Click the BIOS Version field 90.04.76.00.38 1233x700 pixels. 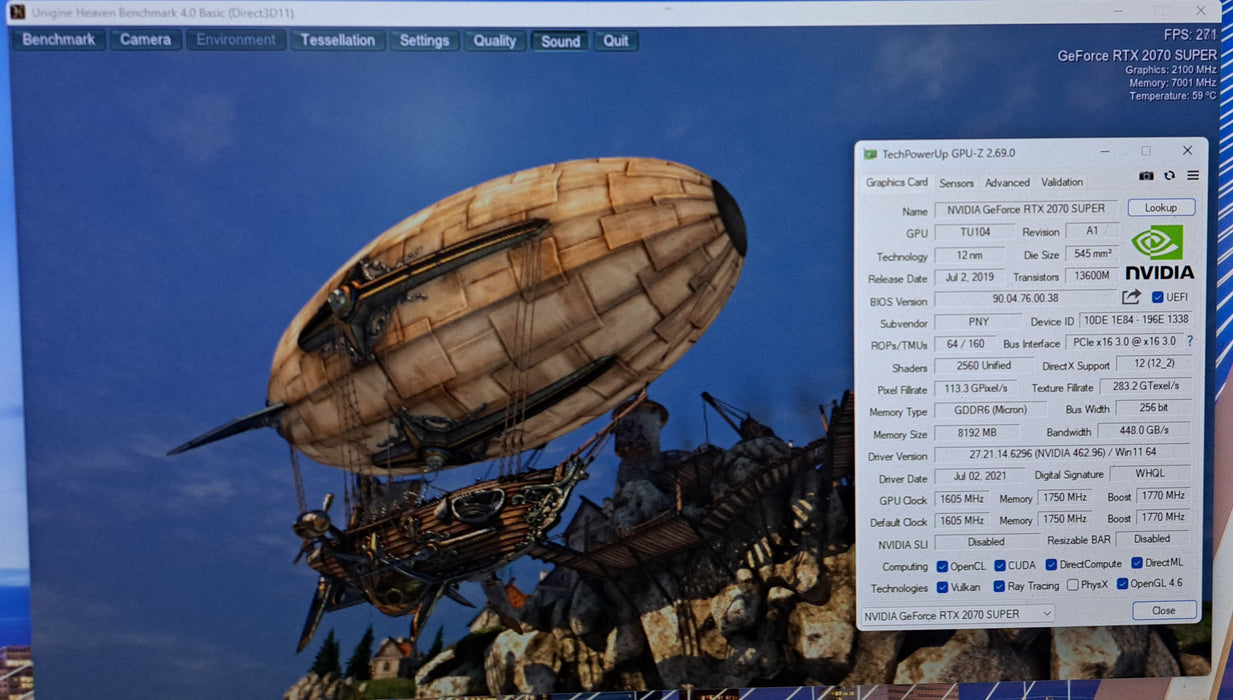1026,299
